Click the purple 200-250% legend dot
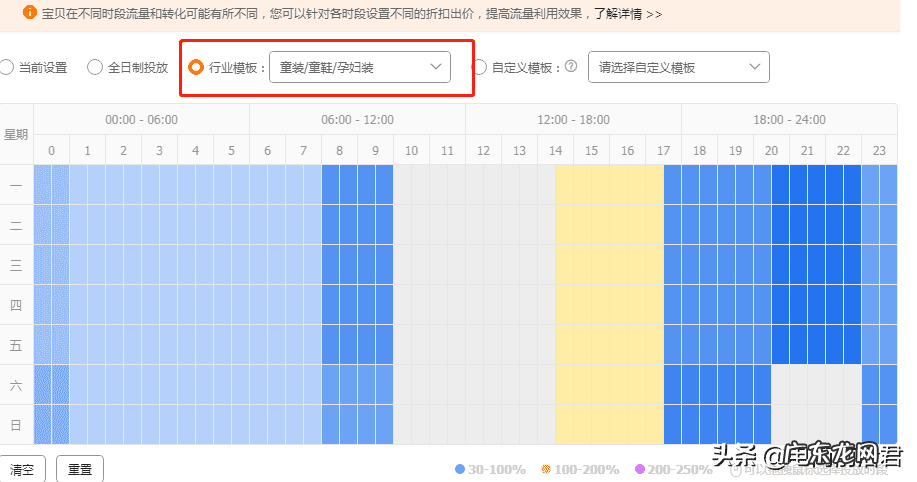Viewport: 917px width, 482px height. point(640,469)
